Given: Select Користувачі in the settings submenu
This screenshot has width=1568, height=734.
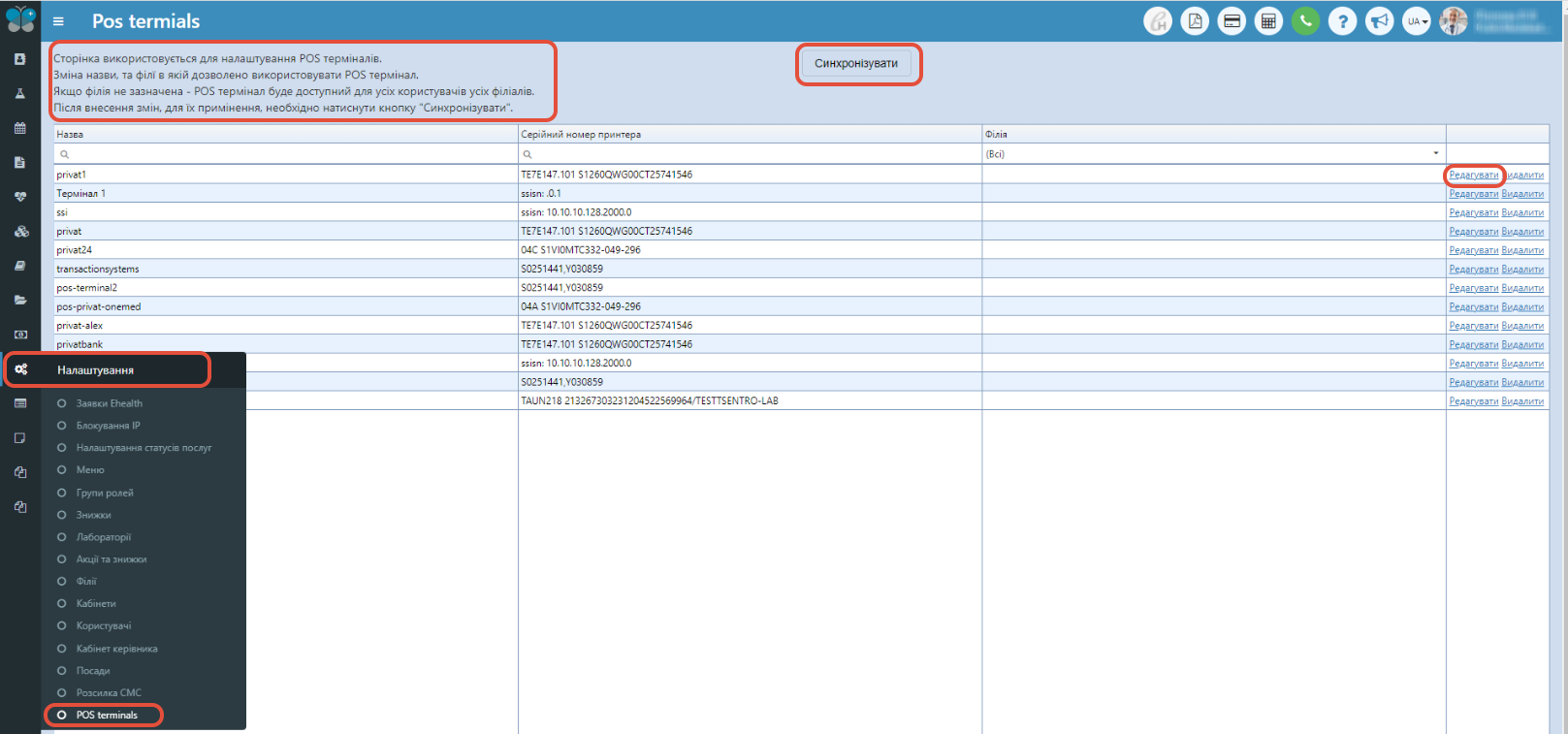Looking at the screenshot, I should pyautogui.click(x=104, y=626).
